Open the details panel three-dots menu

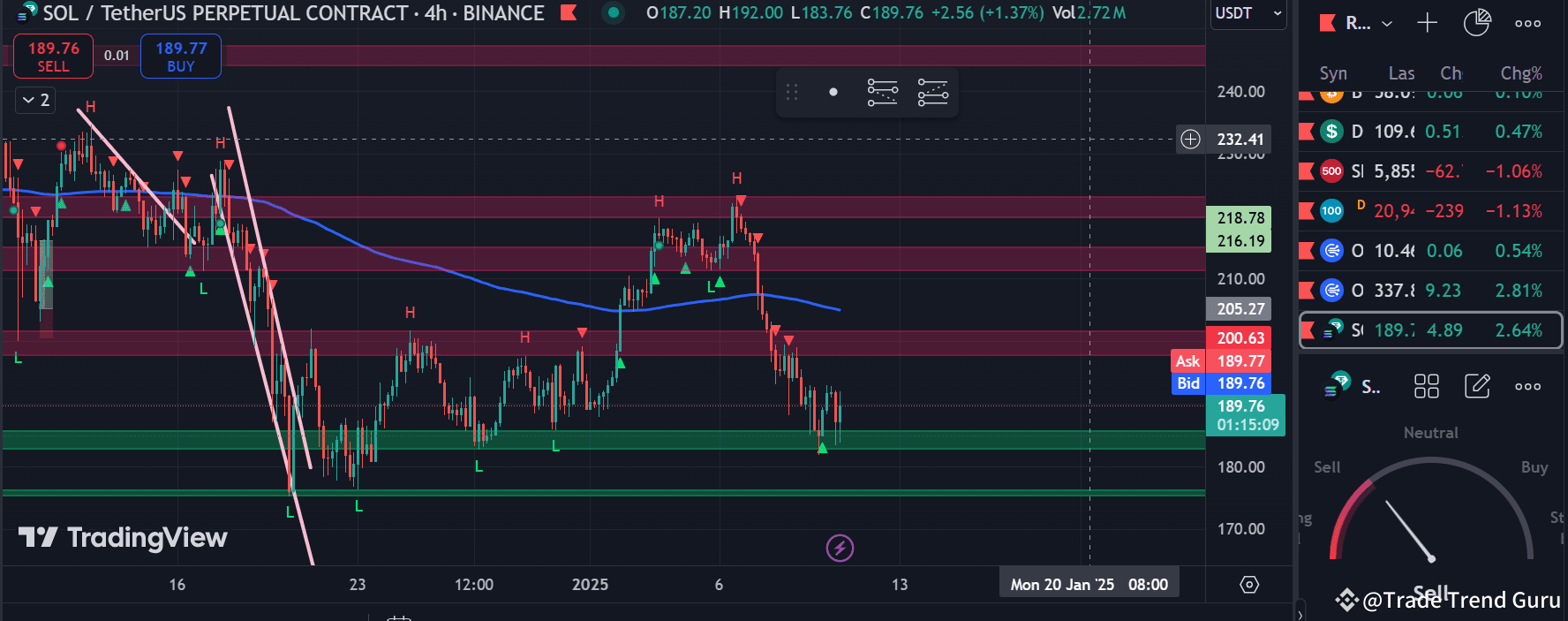click(x=1527, y=386)
